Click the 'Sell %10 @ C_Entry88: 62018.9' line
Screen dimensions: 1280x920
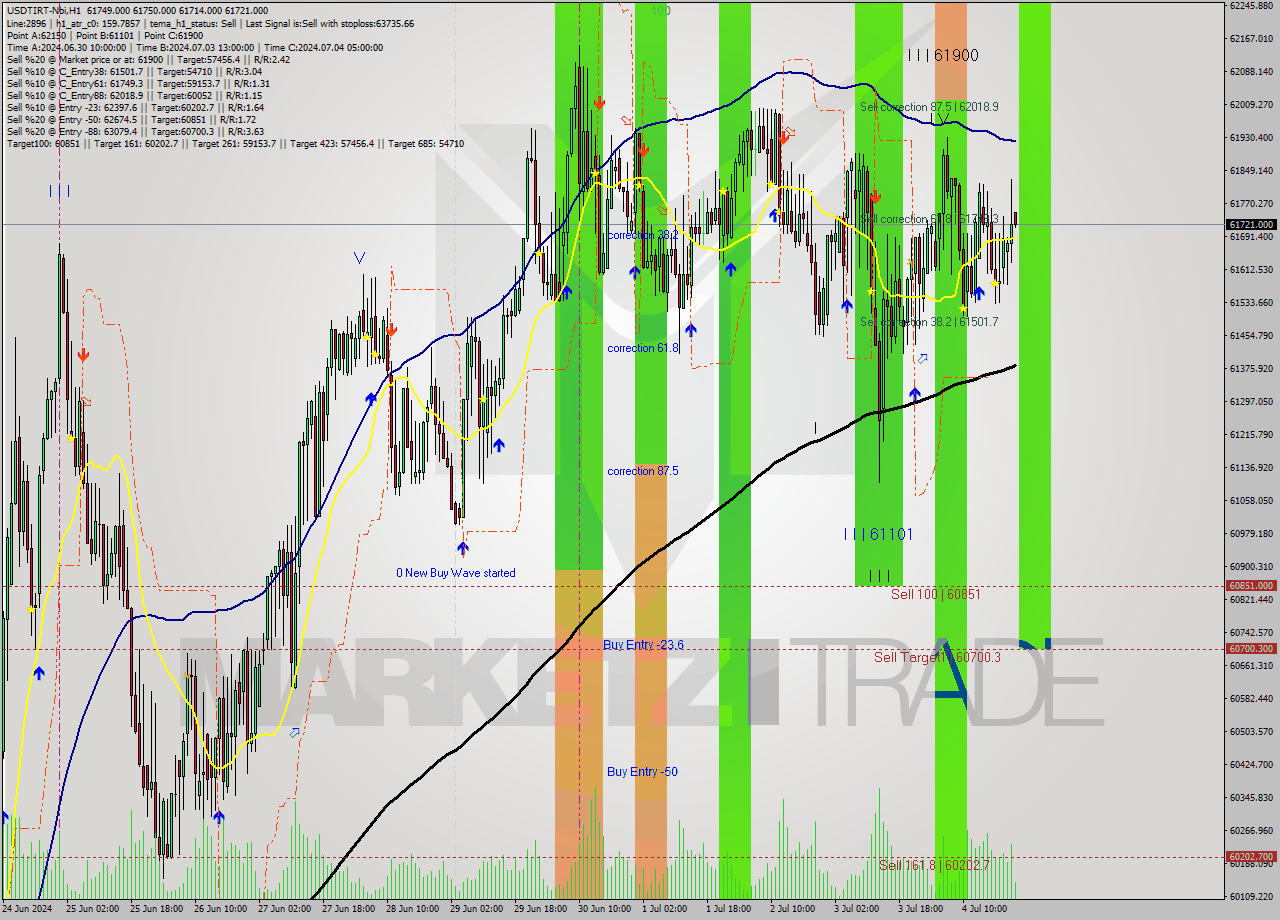(133, 95)
